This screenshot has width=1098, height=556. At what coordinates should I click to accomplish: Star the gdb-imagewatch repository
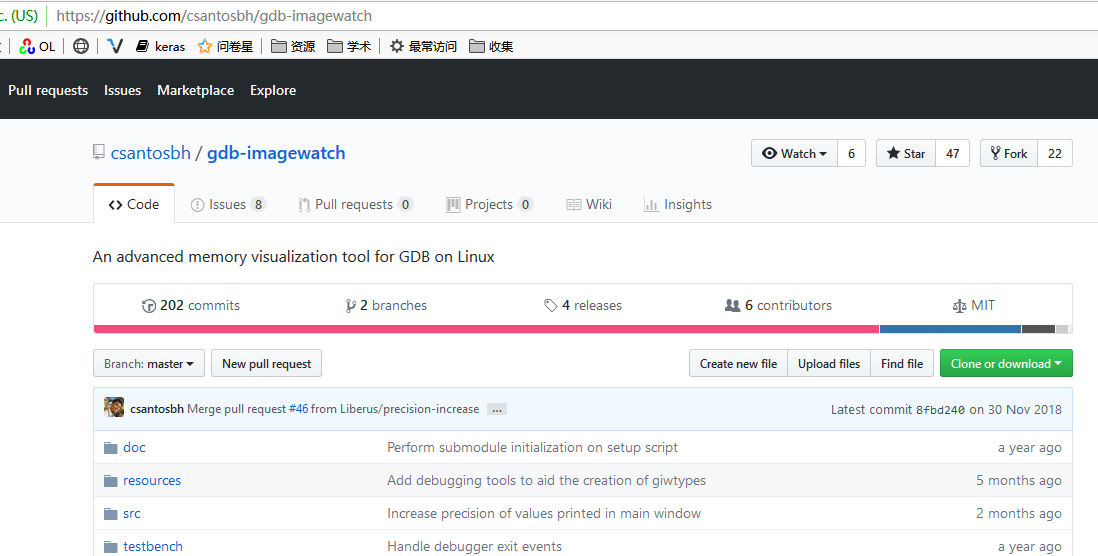click(x=905, y=154)
